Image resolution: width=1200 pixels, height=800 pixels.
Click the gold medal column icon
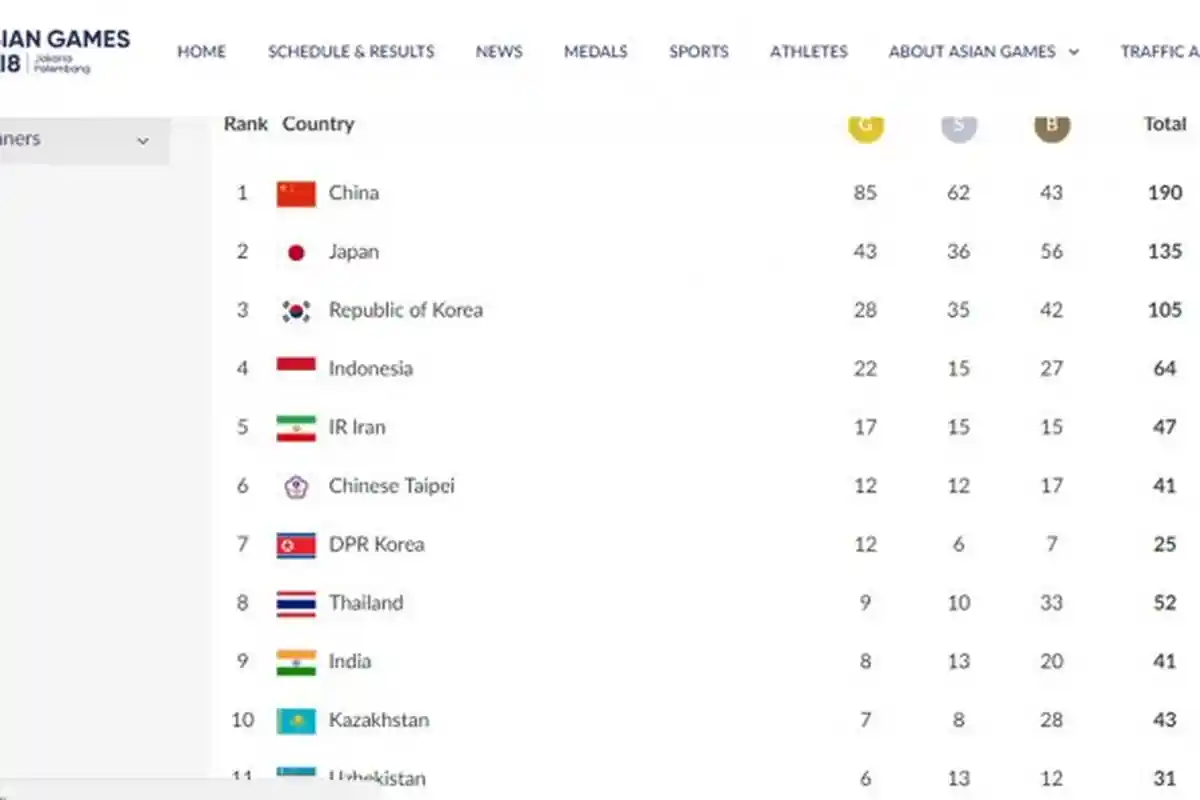coord(866,128)
